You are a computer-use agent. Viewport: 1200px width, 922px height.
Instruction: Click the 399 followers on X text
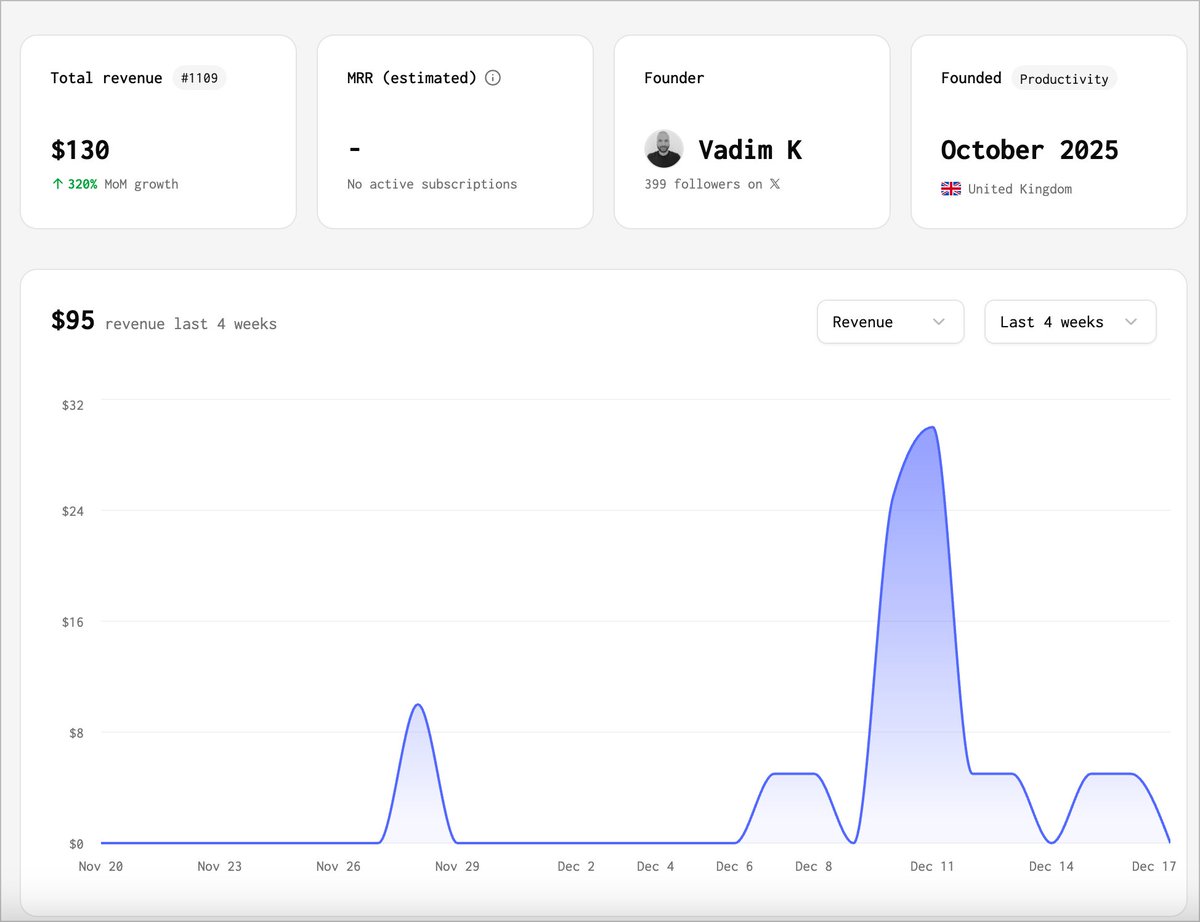(713, 184)
